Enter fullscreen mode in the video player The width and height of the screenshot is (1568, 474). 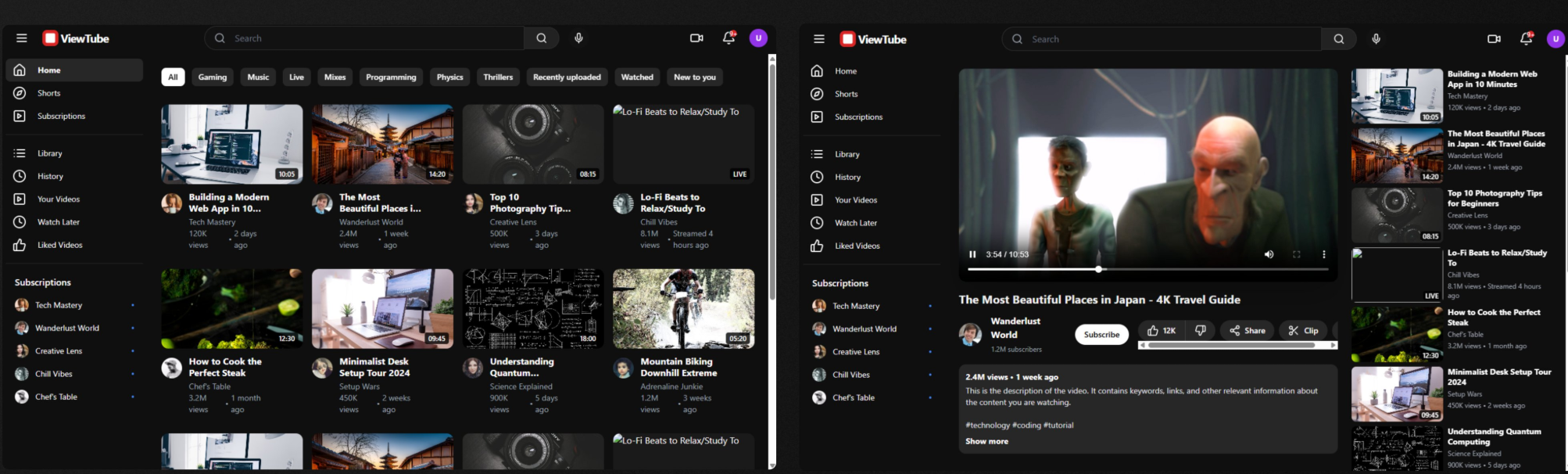1296,254
